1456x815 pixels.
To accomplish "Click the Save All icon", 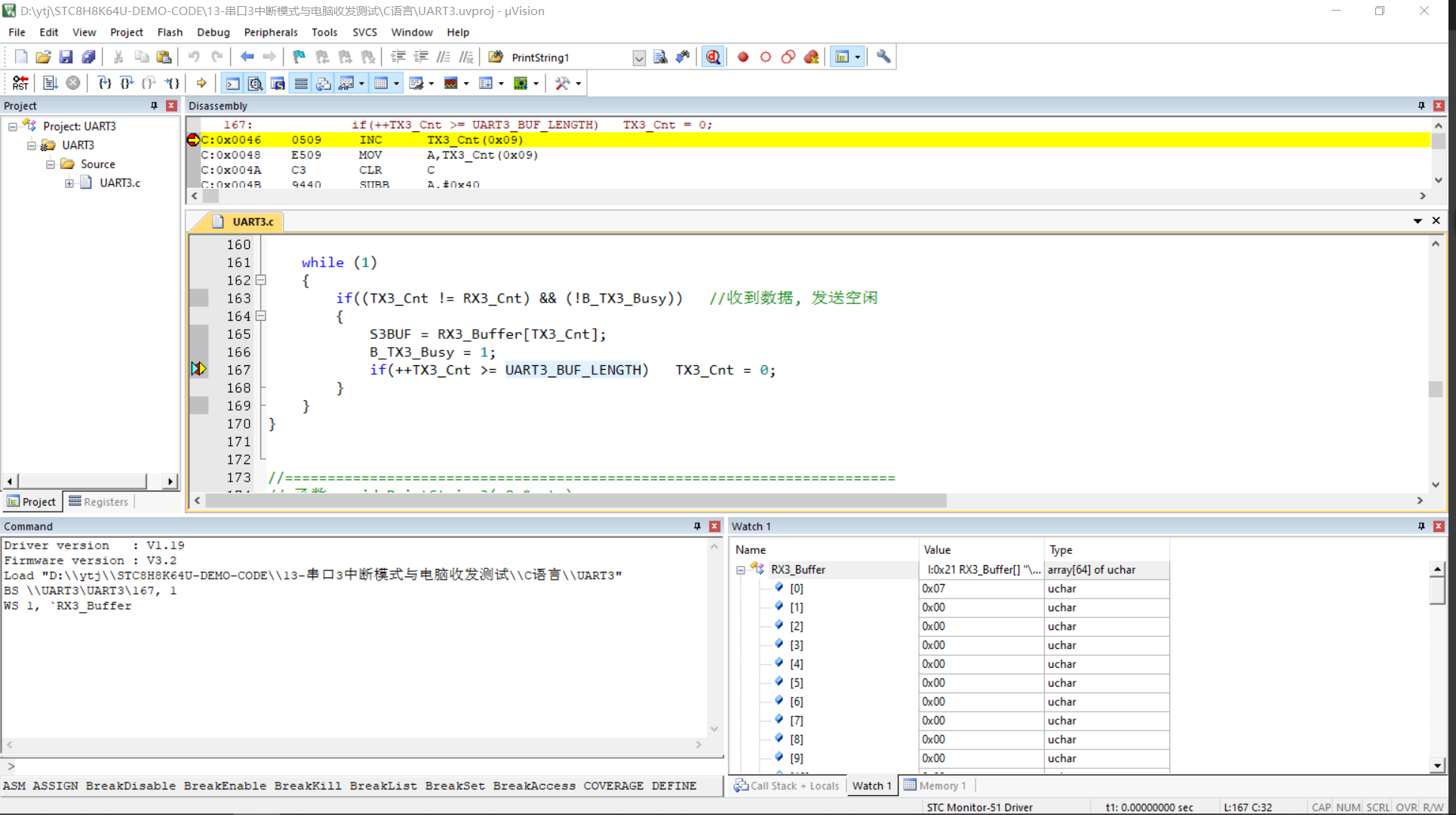I will (89, 57).
